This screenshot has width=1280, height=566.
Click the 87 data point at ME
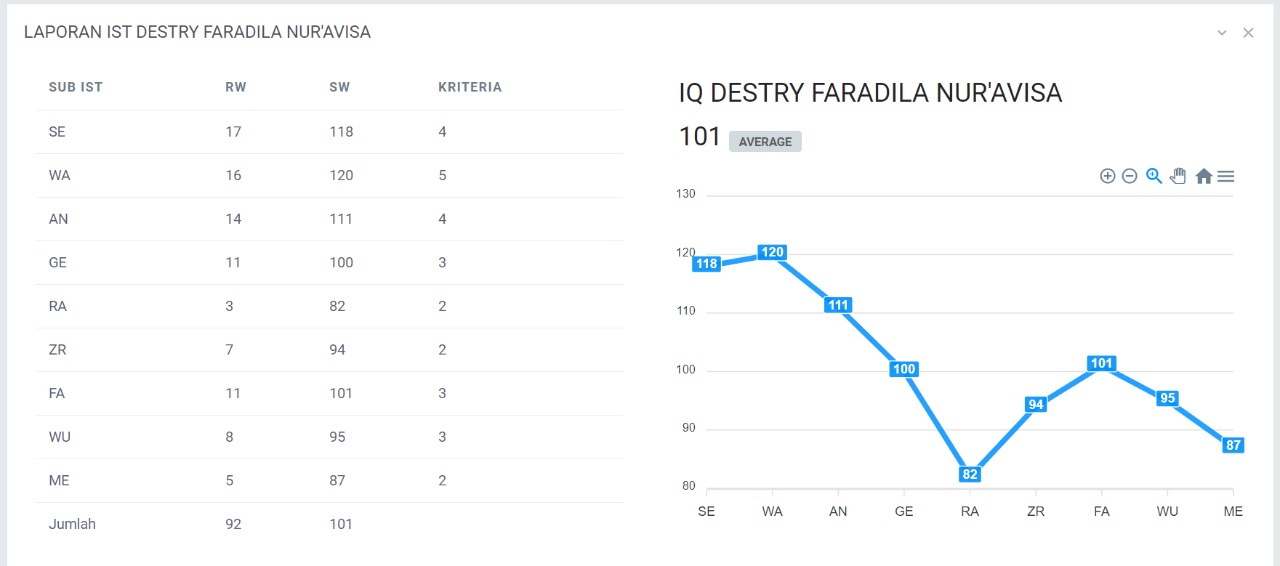pyautogui.click(x=1233, y=445)
